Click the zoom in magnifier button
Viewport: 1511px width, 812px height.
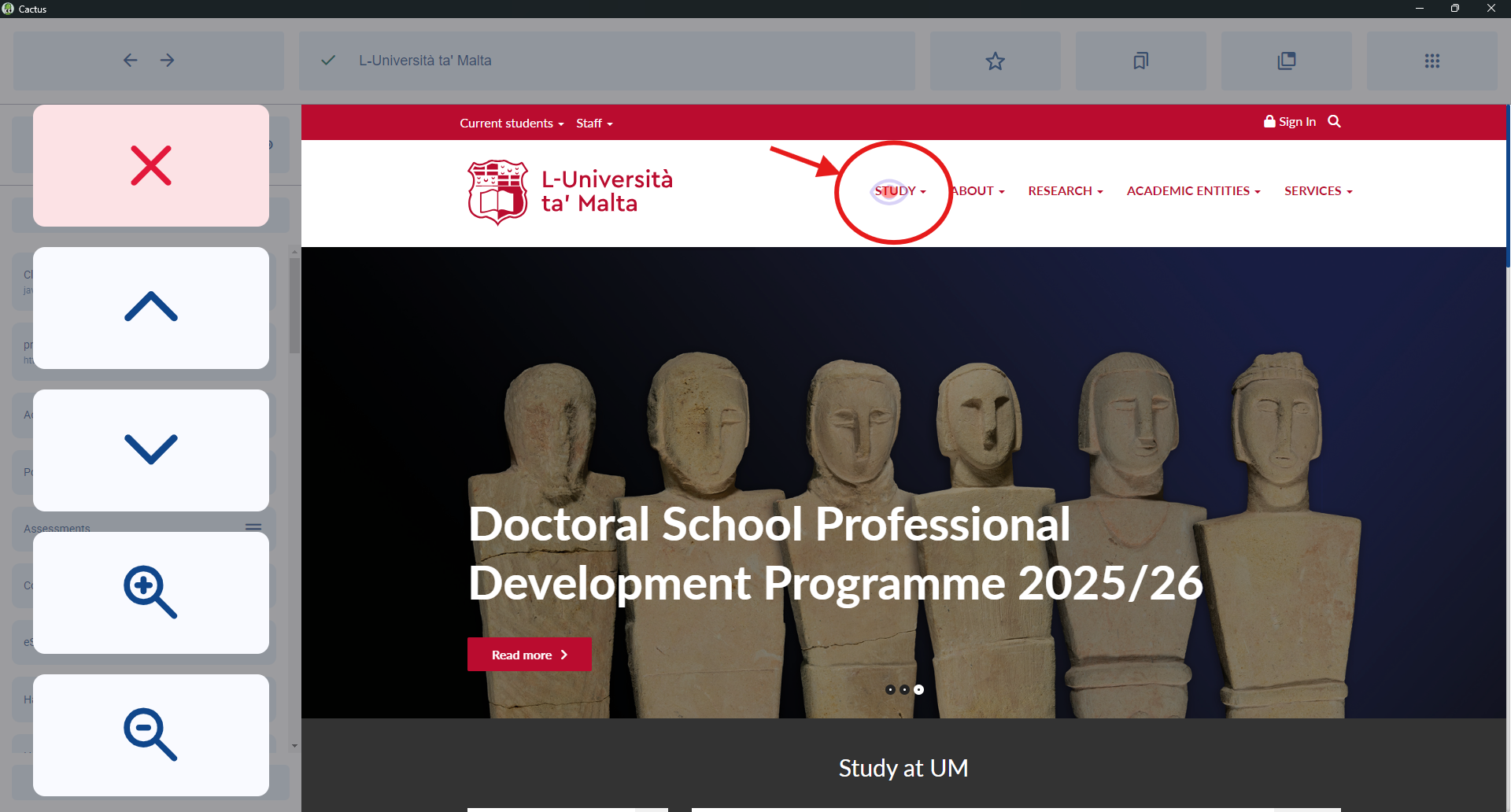pos(151,592)
